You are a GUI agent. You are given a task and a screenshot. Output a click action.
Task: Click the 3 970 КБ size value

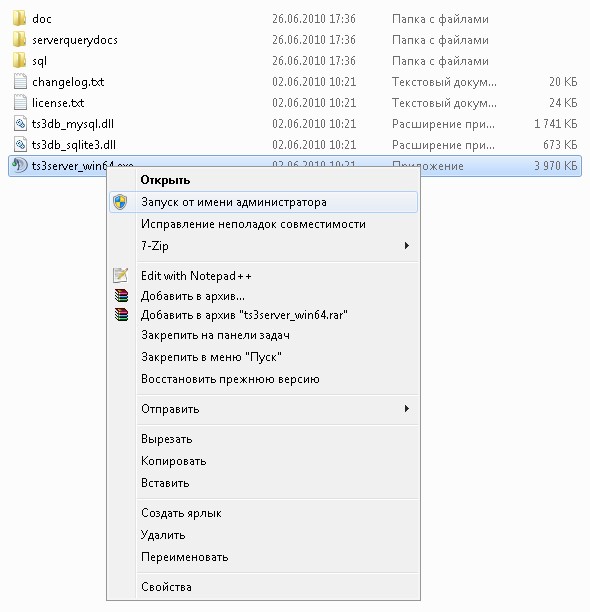click(556, 166)
